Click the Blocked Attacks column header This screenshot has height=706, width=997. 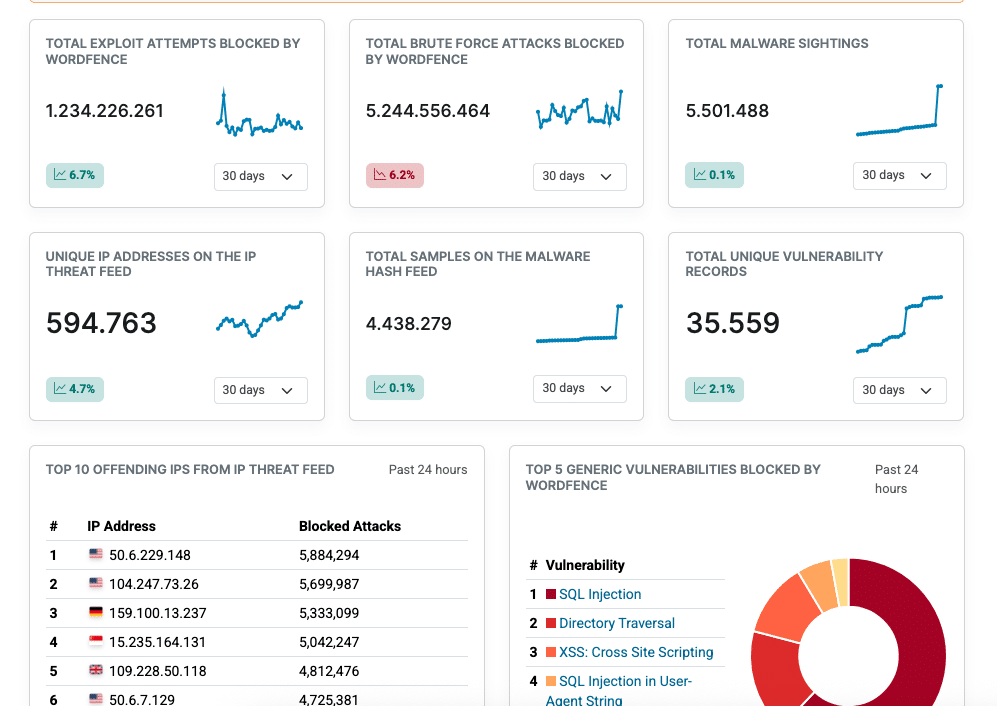pos(349,526)
